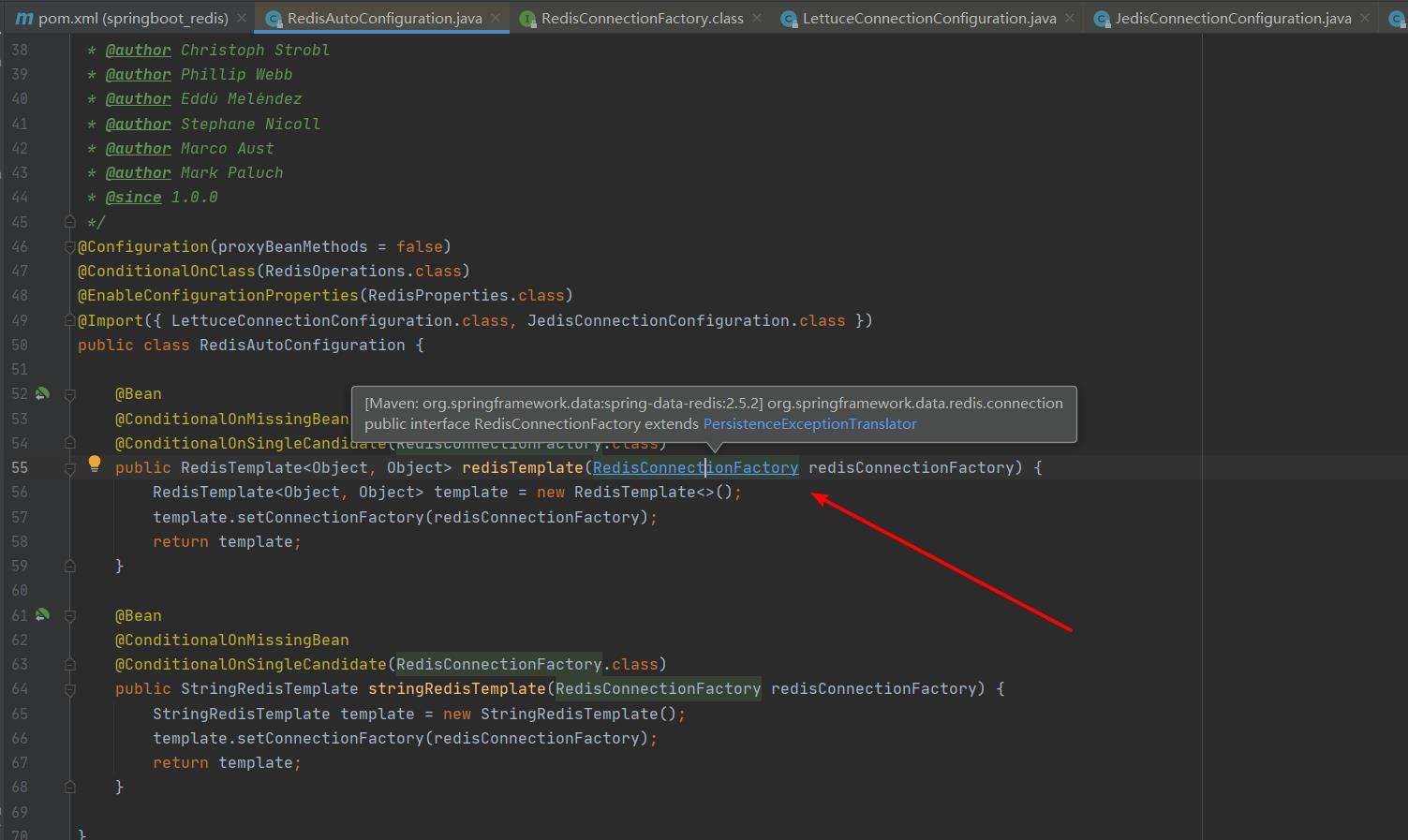
Task: Click the @Configuration annotation on line 46
Action: pos(143,246)
